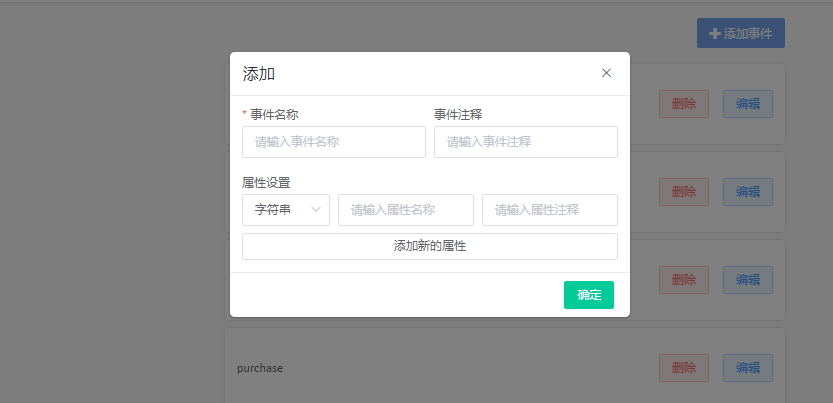Screen dimensions: 833x403
Task: Click the 事件名称 input field
Action: tap(334, 142)
